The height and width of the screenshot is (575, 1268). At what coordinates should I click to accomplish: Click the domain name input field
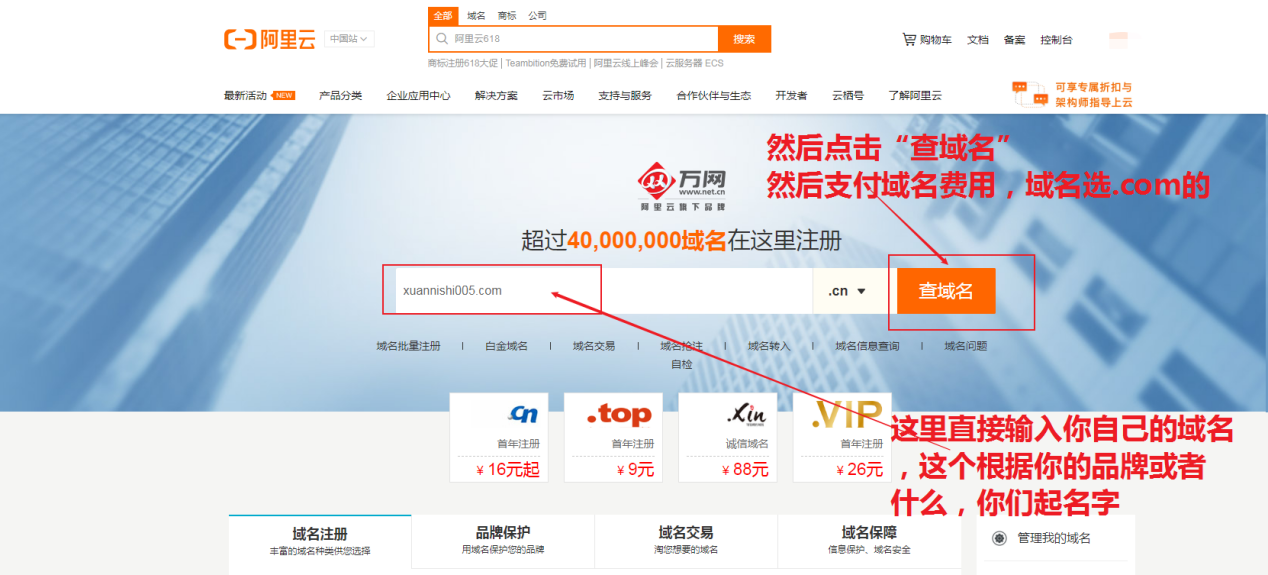click(604, 291)
